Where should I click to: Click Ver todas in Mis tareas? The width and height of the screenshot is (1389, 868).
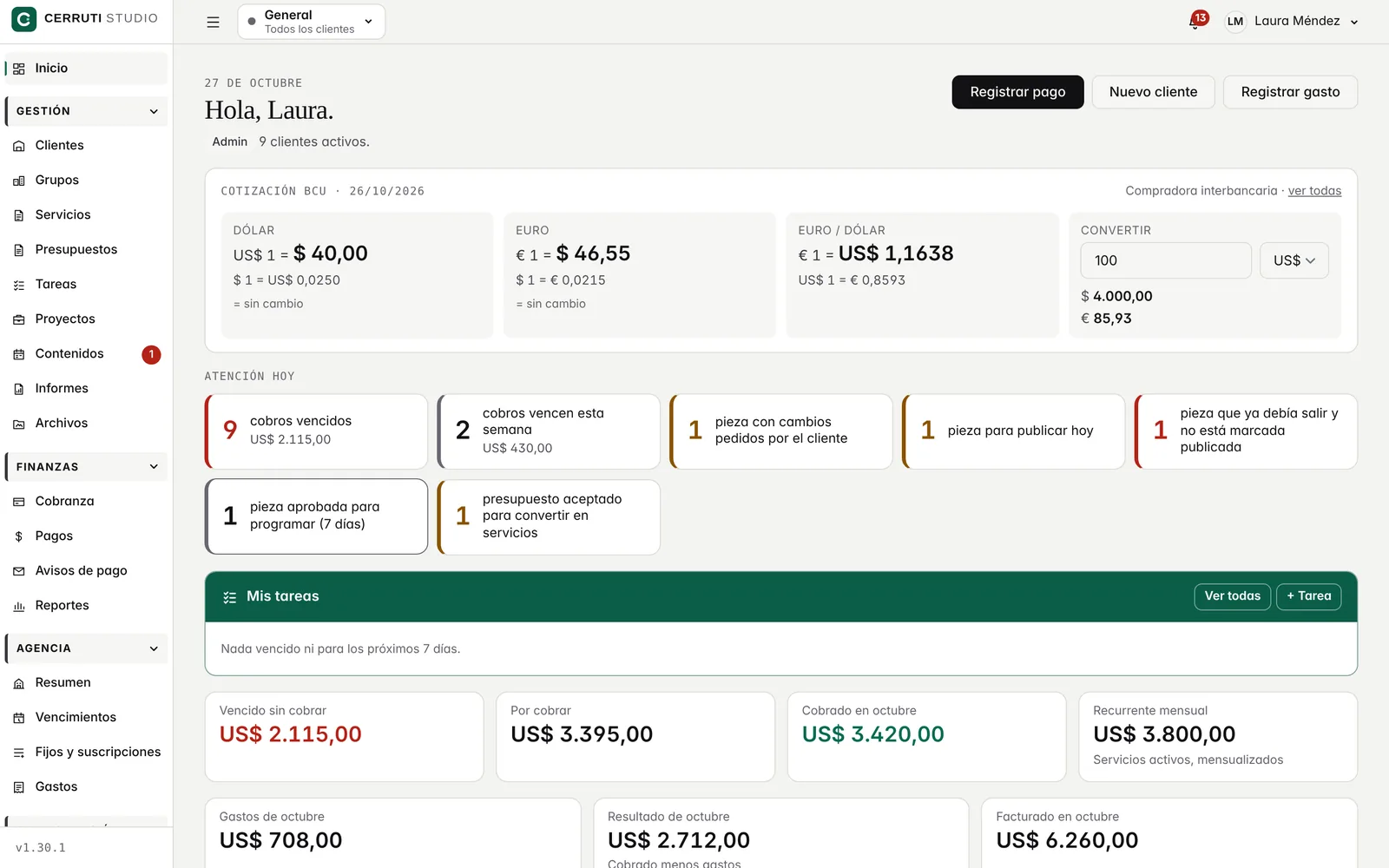click(x=1232, y=596)
